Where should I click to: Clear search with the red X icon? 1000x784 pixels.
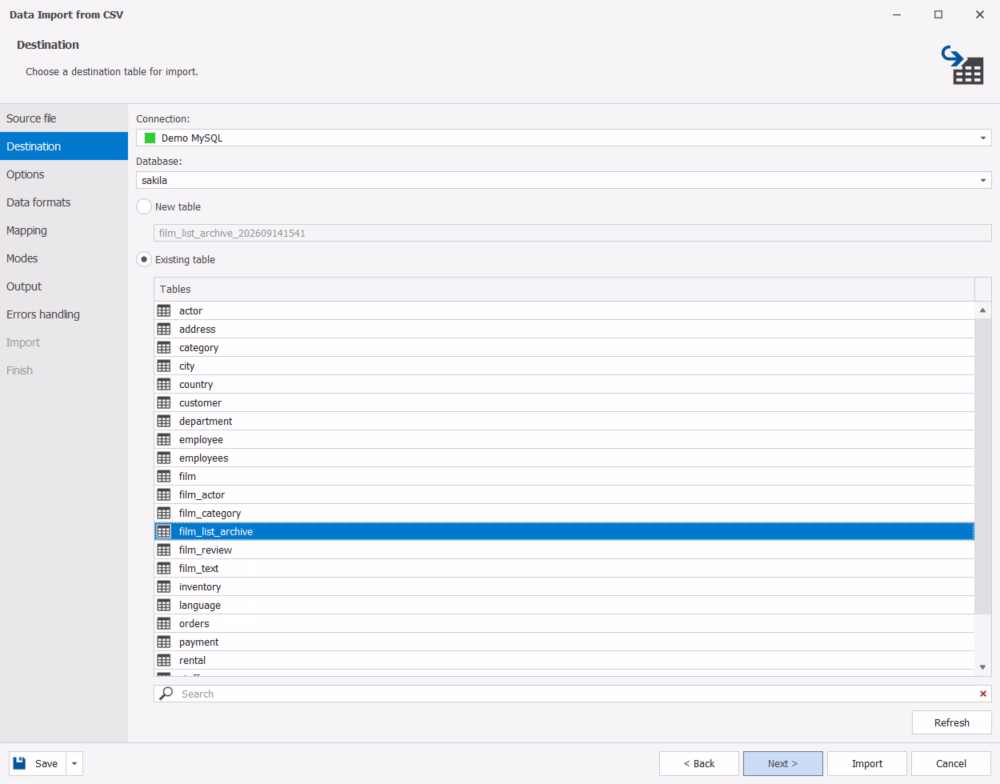(983, 693)
